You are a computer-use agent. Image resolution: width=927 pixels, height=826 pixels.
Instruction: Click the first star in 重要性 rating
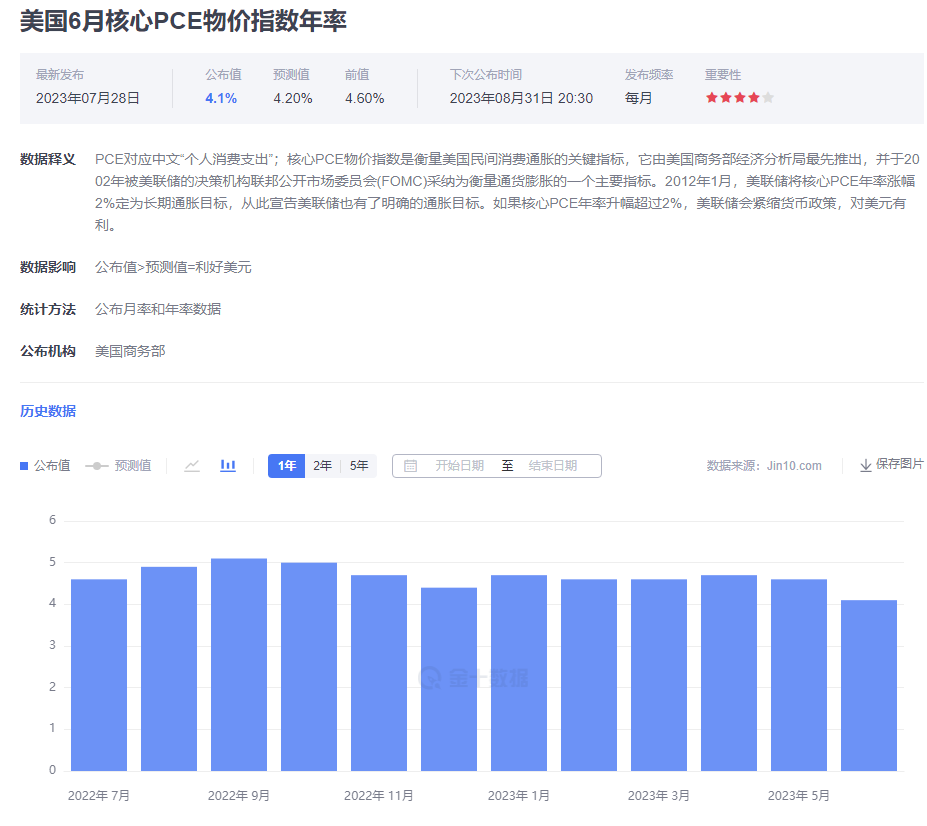tap(710, 99)
